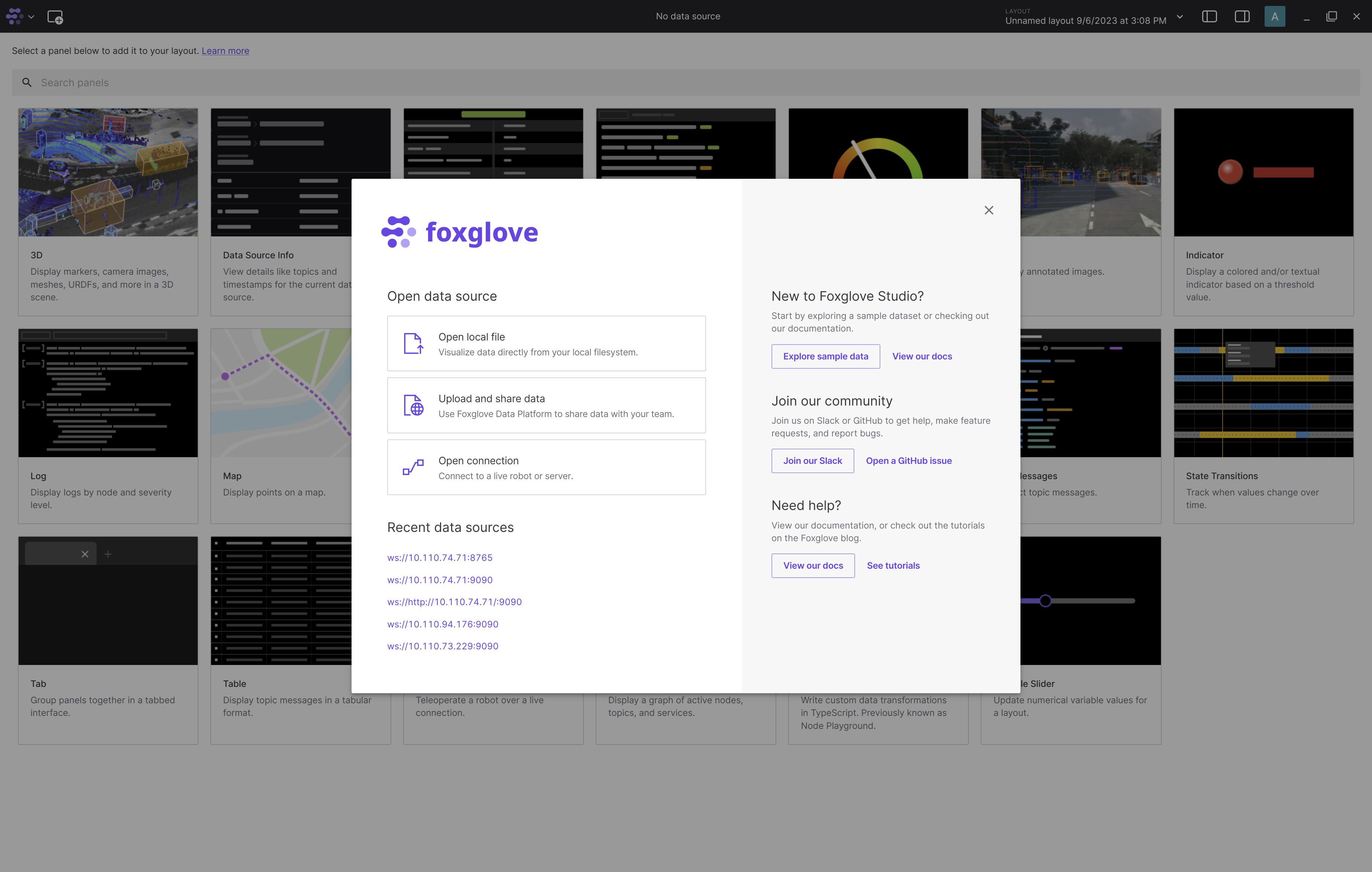Expand the app menu chevron beside logo
Screen dimensions: 1372x872
[x=31, y=17]
